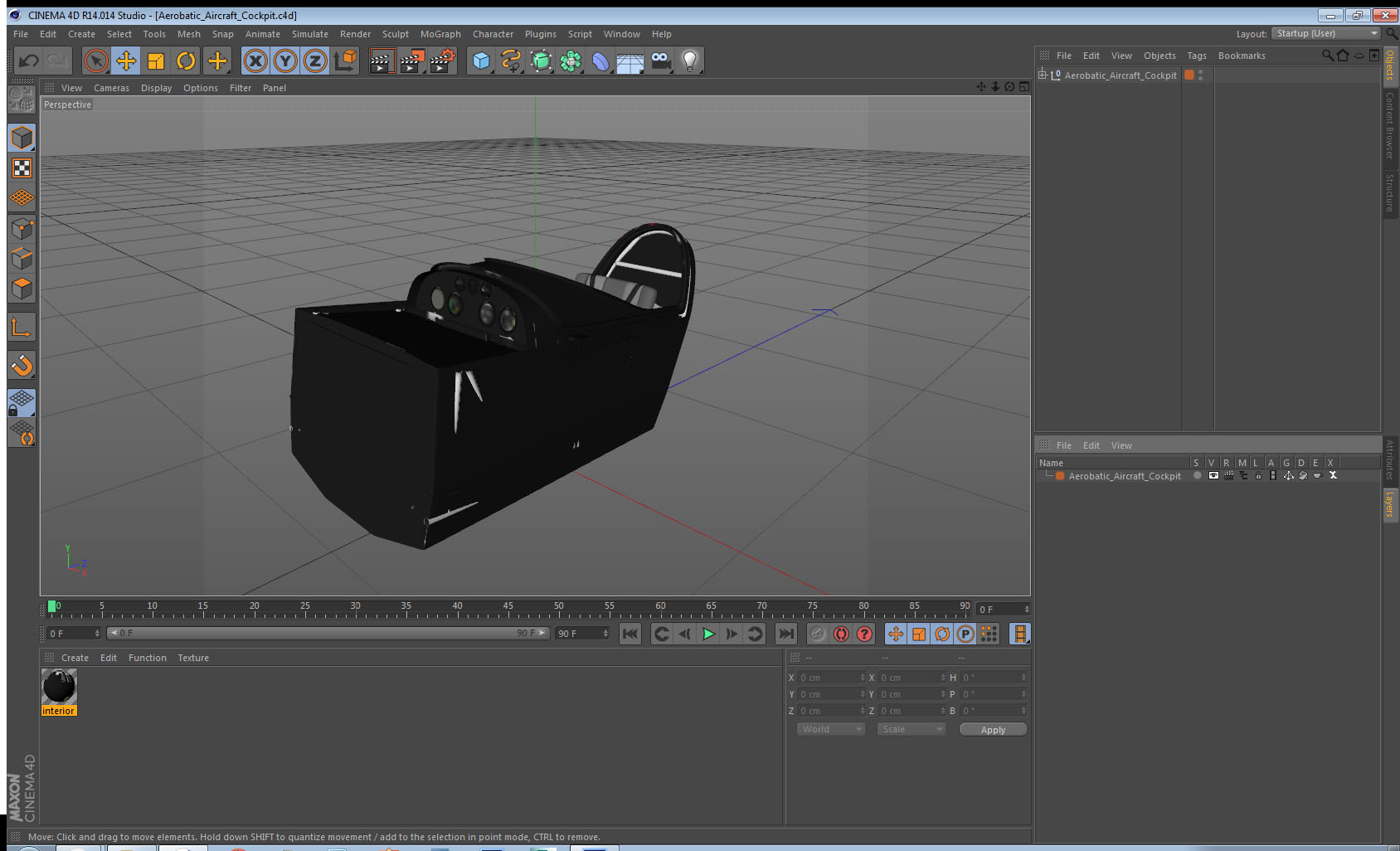Screen dimensions: 1400x851
Task: Go to start of animation
Action: coord(630,634)
